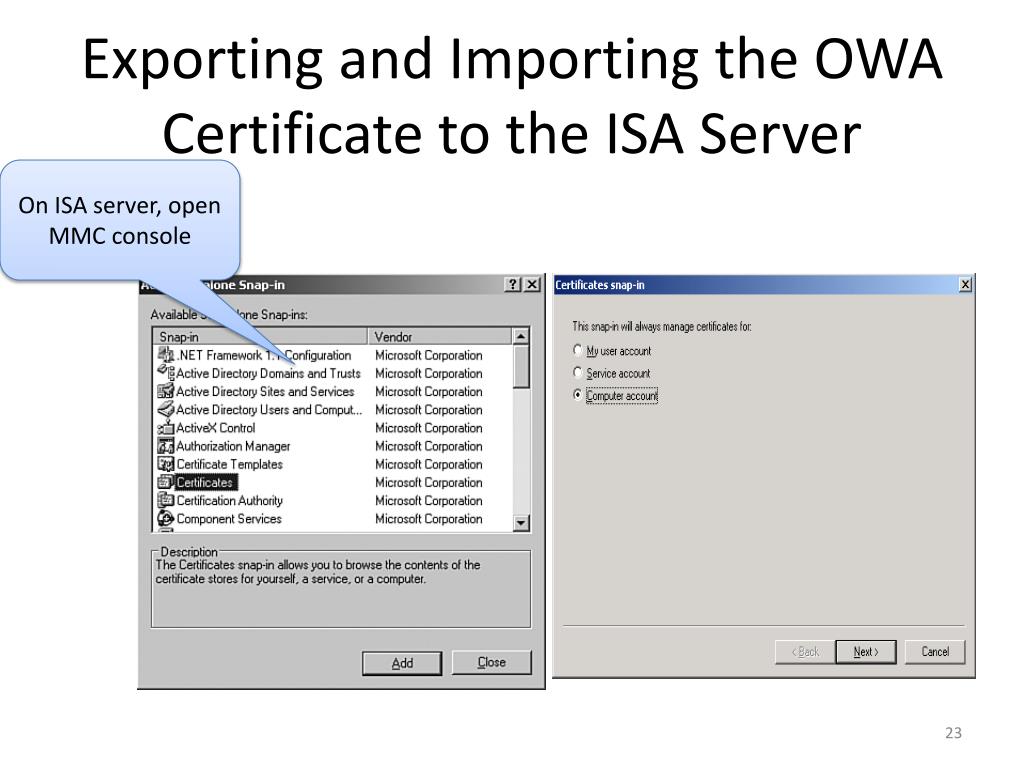Click the Next button in Certificates wizard
The width and height of the screenshot is (1024, 768).
pos(866,652)
